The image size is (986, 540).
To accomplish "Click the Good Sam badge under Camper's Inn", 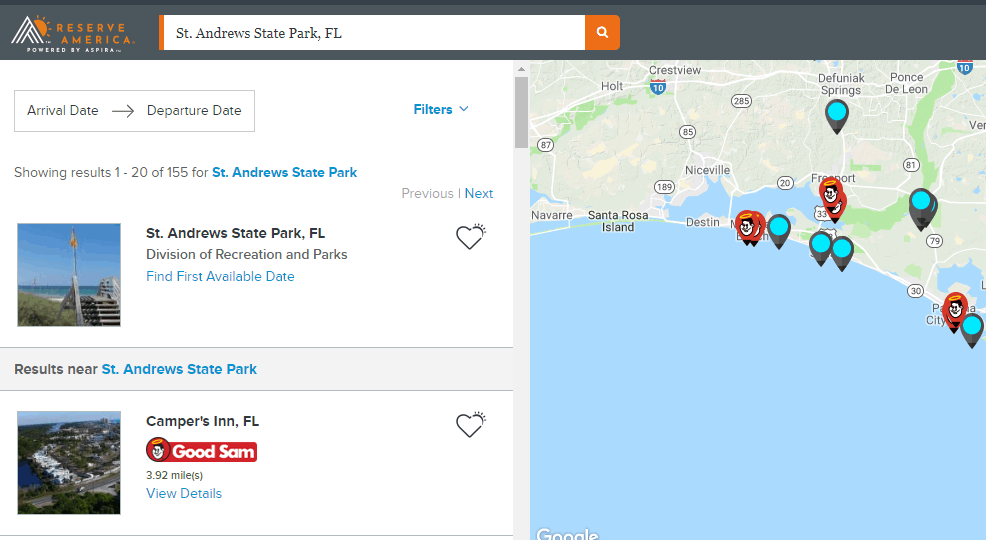I will click(201, 450).
